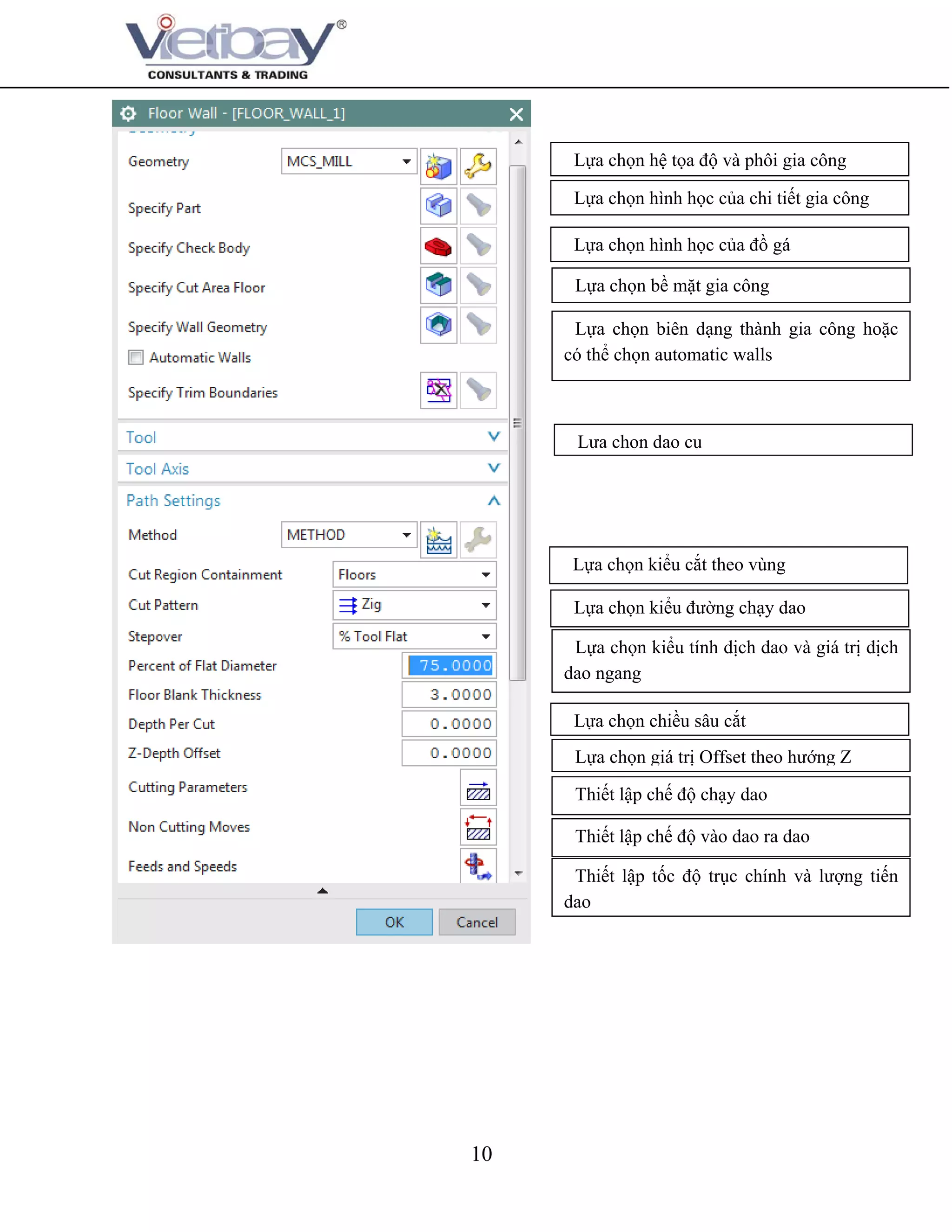Open the Stepover % Tool Flat dropdown

click(414, 636)
